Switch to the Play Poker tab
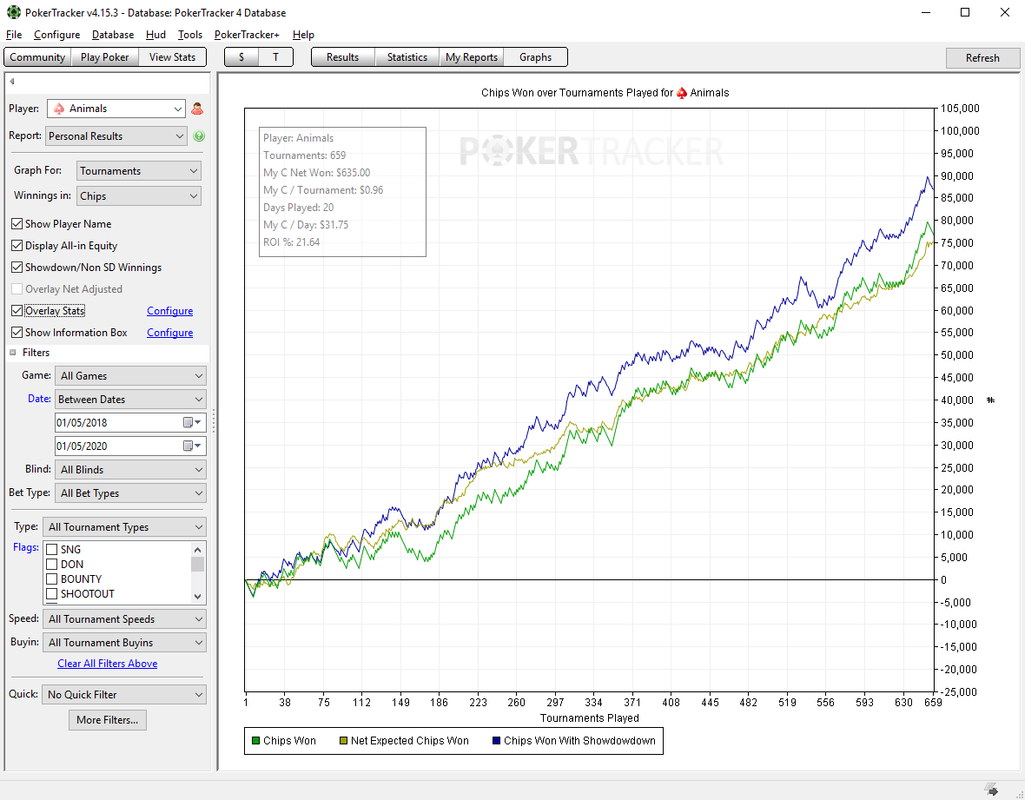The height and width of the screenshot is (800, 1025). pyautogui.click(x=105, y=58)
